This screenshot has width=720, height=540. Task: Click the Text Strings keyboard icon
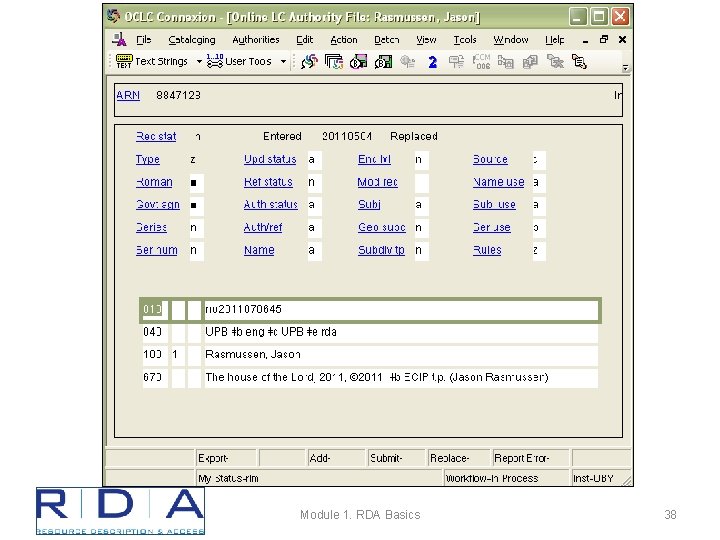click(x=124, y=61)
